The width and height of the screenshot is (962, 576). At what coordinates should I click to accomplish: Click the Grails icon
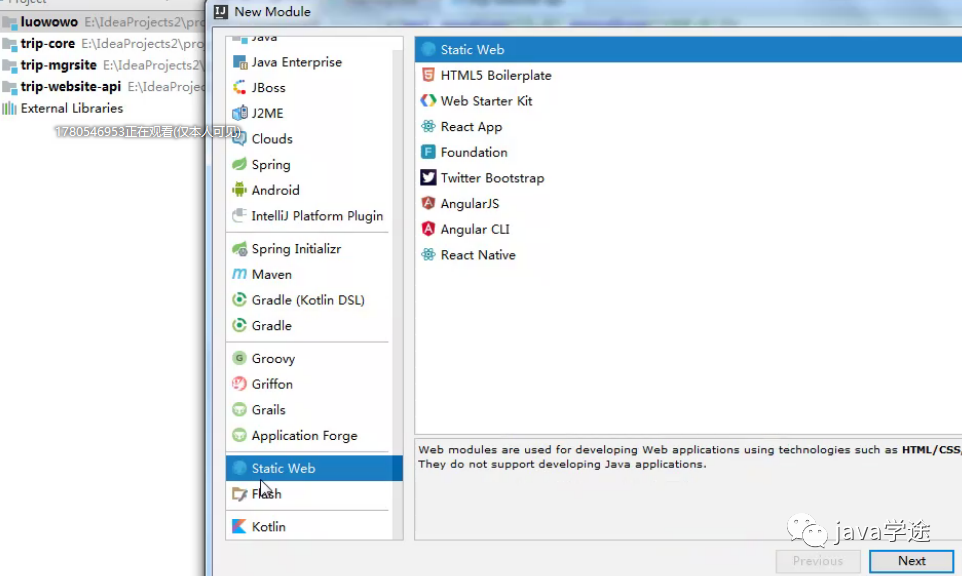[x=239, y=410]
